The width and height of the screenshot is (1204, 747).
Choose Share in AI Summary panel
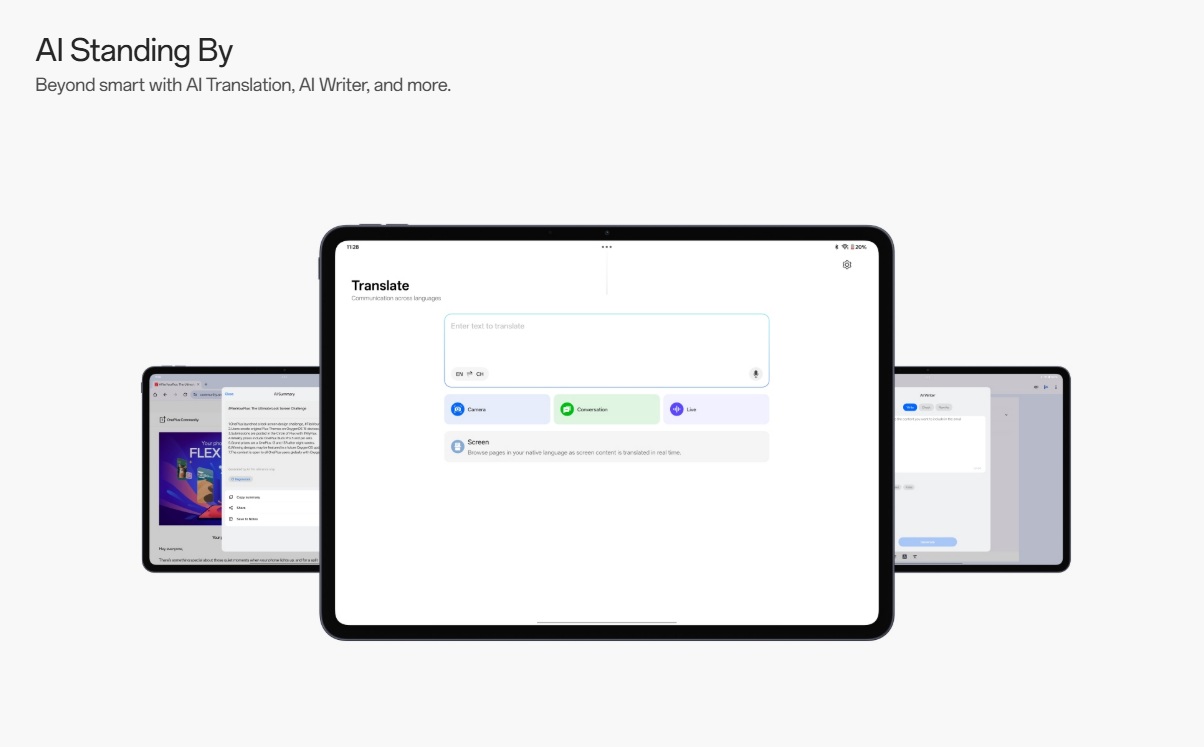click(x=241, y=508)
